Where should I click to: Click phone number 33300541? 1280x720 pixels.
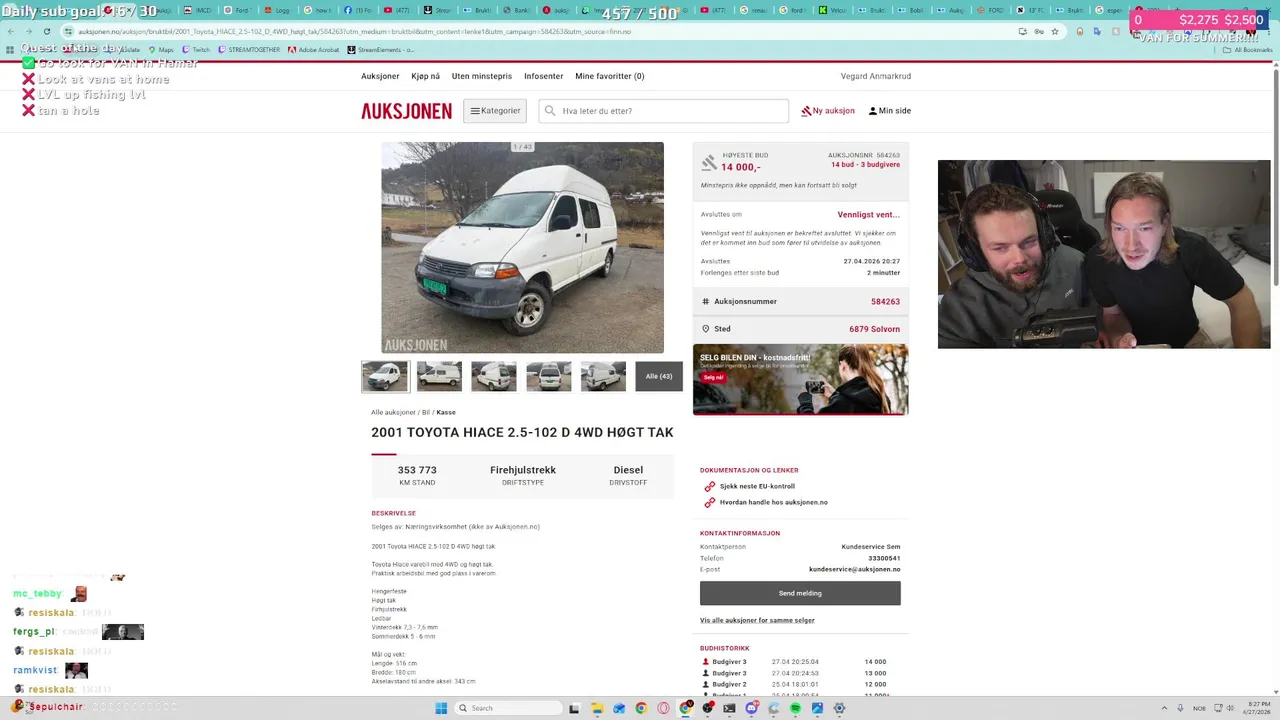click(884, 558)
